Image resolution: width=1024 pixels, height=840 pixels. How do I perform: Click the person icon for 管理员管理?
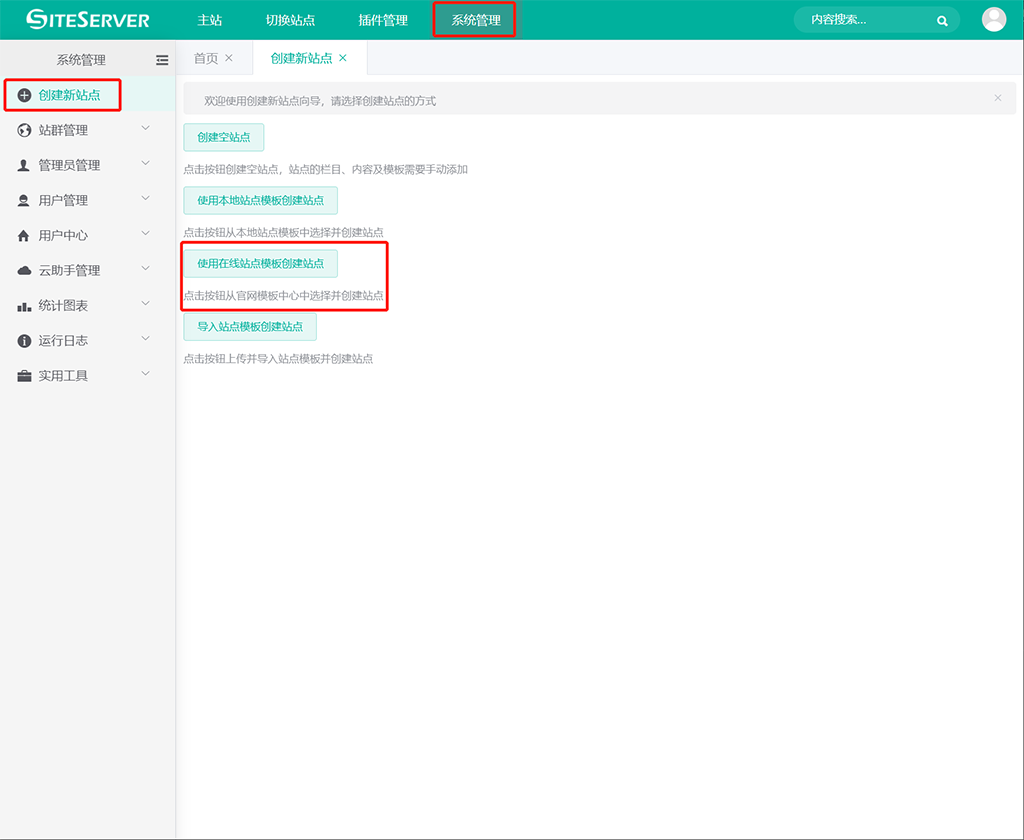point(25,165)
